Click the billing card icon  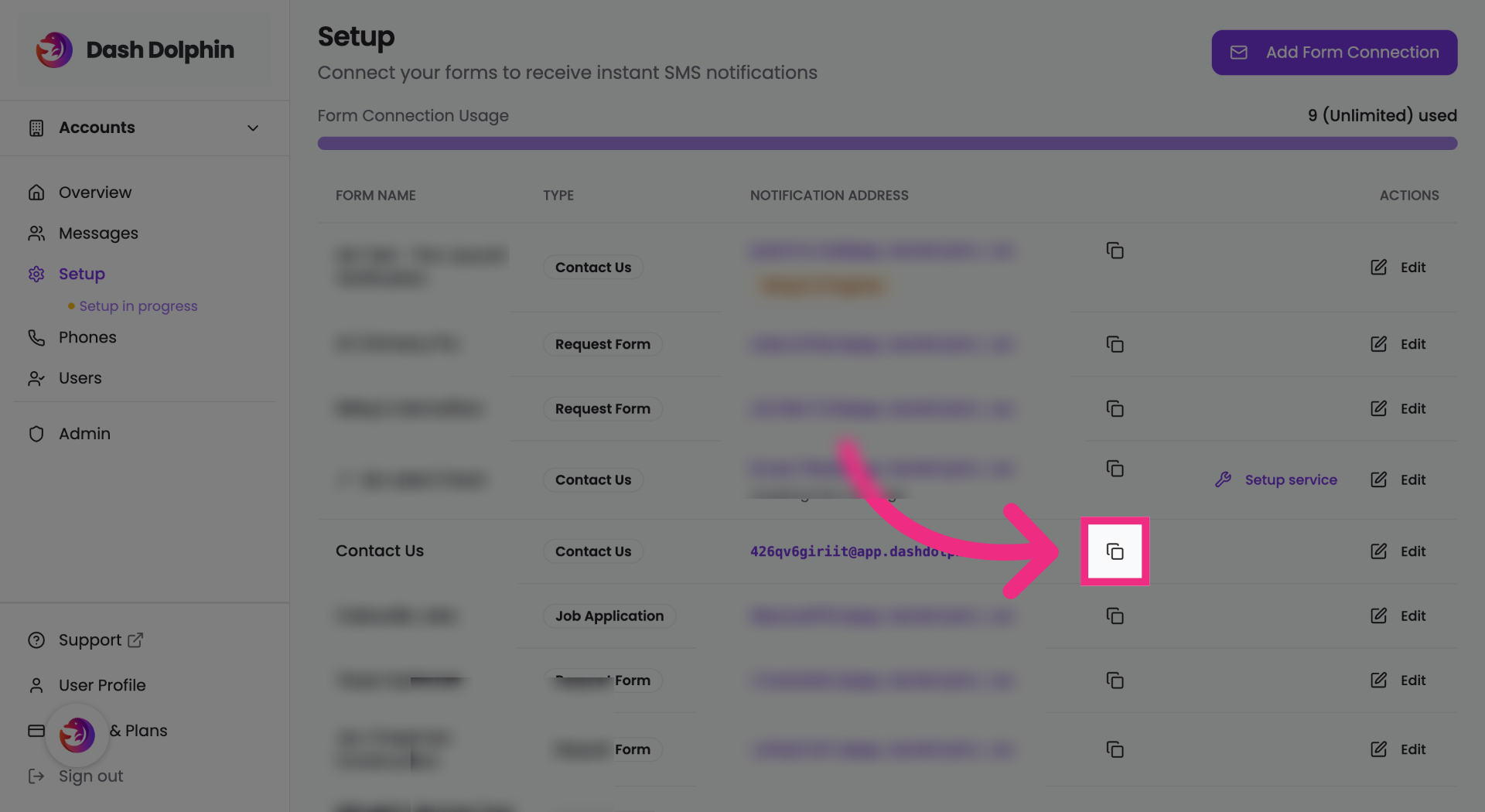36,731
